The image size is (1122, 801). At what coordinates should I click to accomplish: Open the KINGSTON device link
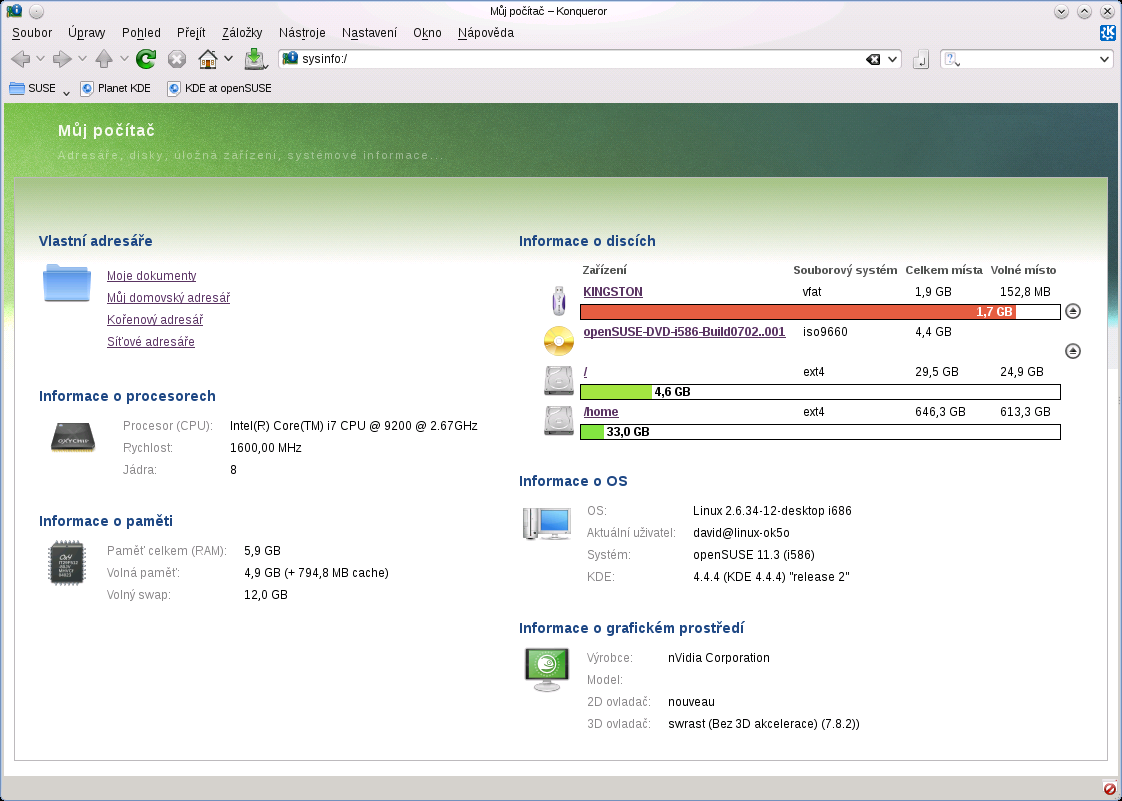point(613,292)
